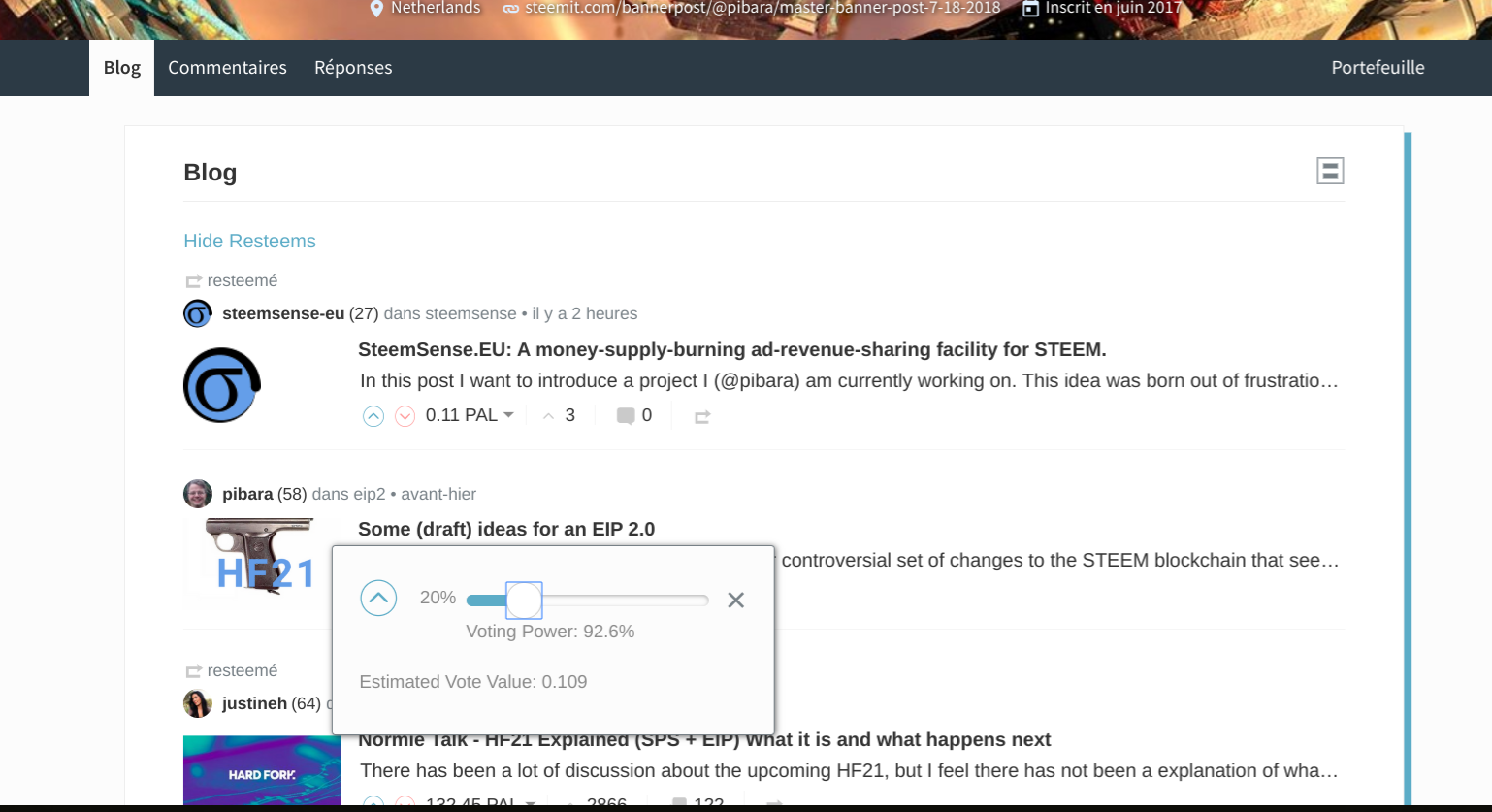Switch the blog layout using the layout icon
The height and width of the screenshot is (812, 1492).
tap(1330, 171)
